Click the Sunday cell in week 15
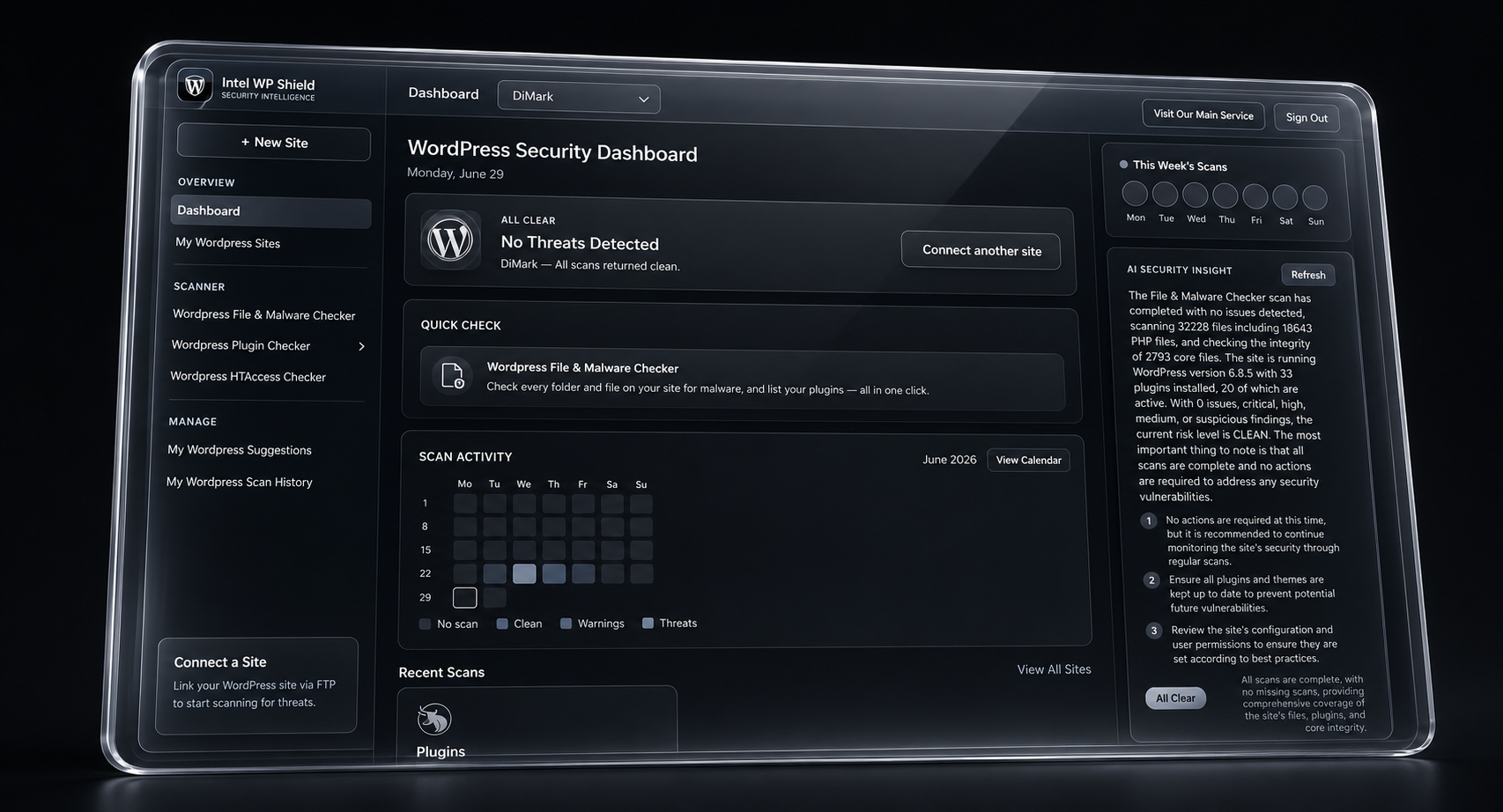Viewport: 1503px width, 812px height. click(641, 550)
